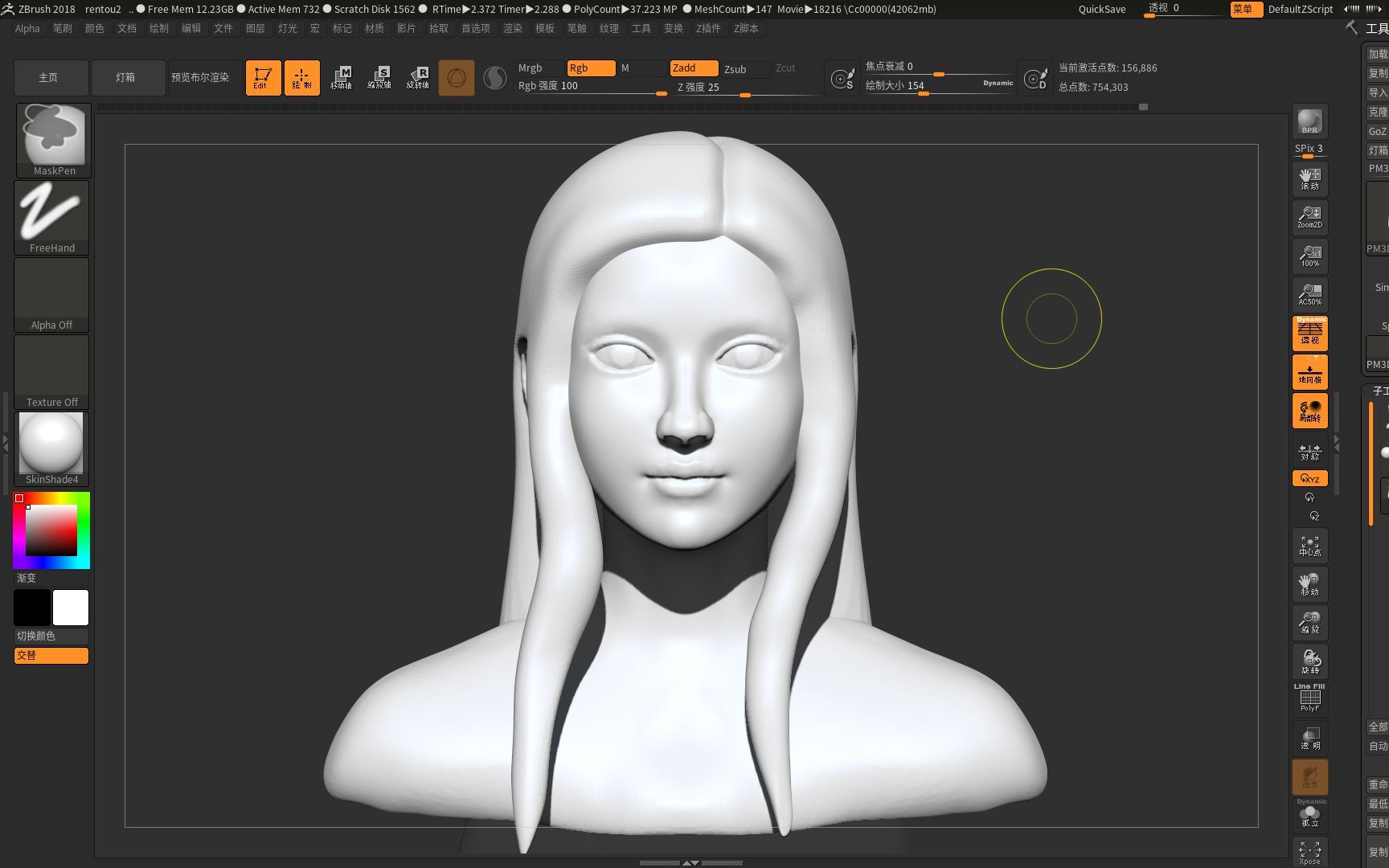Toggle the Draw (绘制) mode button
Screen dimensions: 1389x868
tap(301, 78)
